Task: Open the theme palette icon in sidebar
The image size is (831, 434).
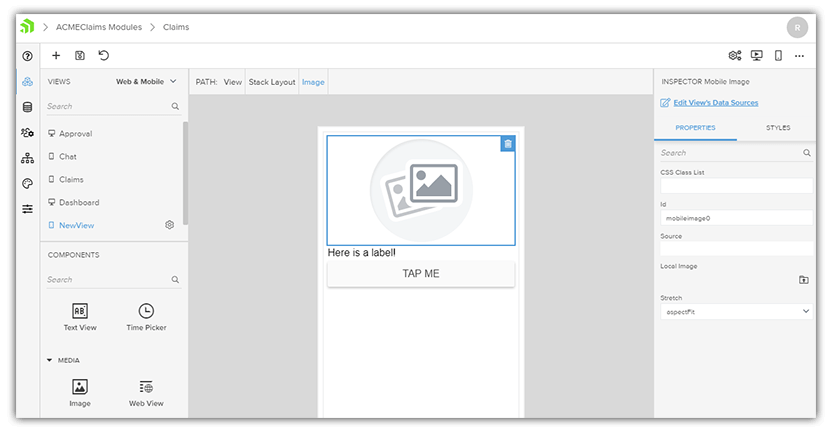Action: tap(27, 183)
